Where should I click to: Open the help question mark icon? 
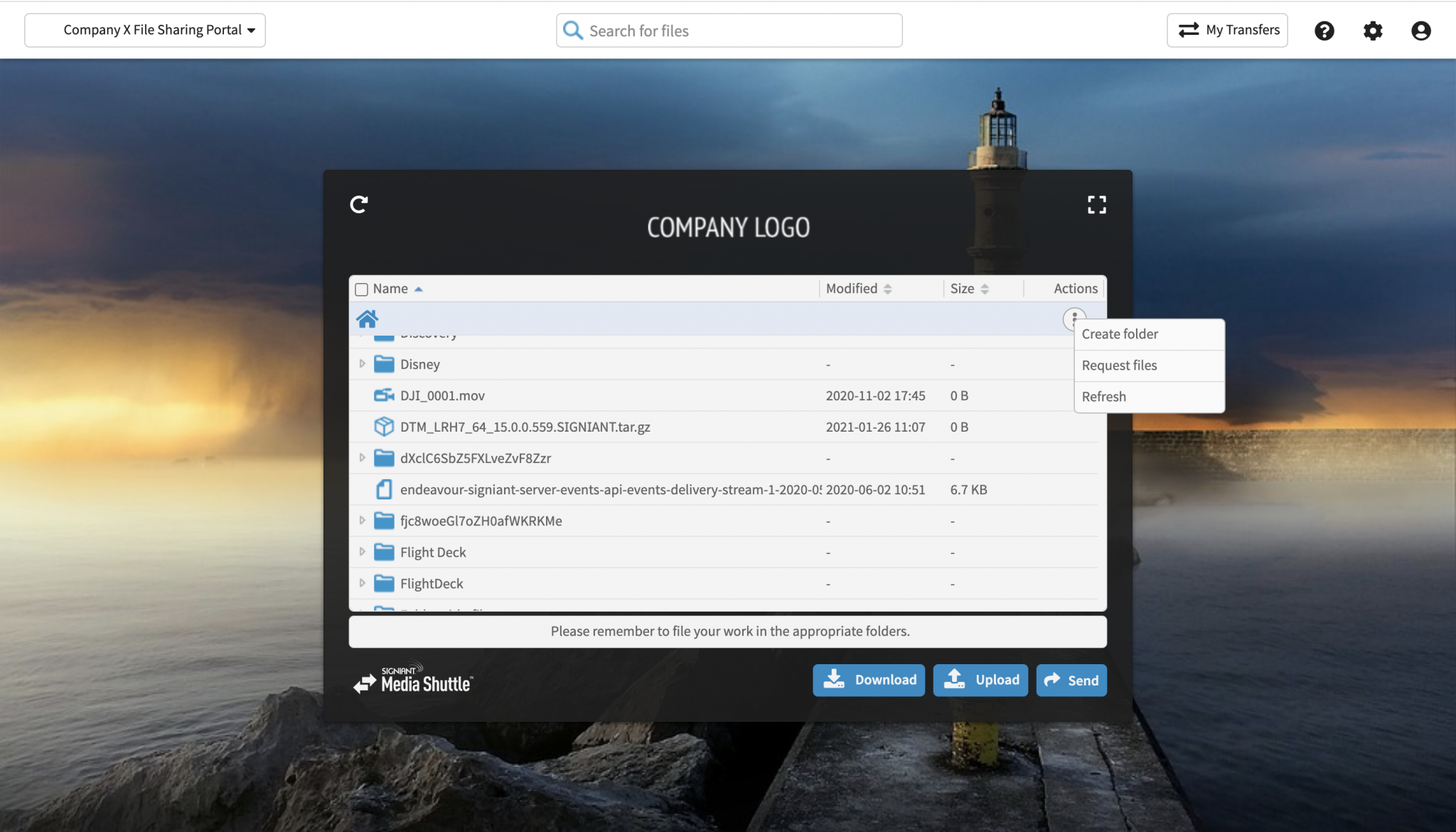(1324, 31)
